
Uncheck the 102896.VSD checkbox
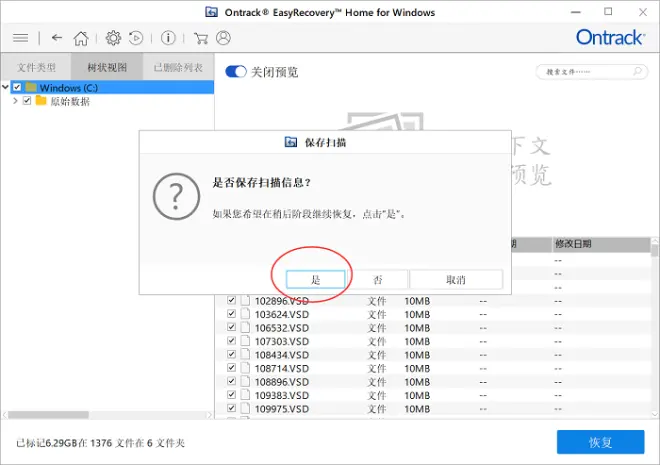(x=231, y=300)
